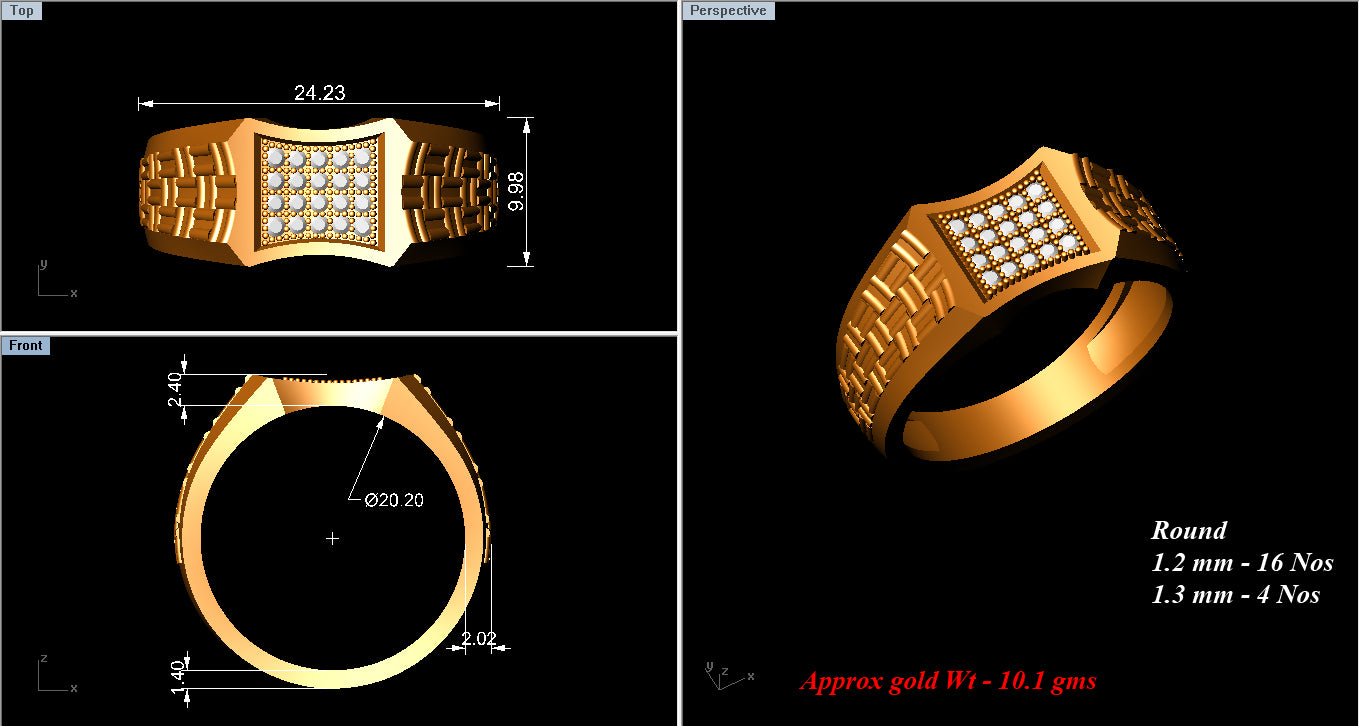
Task: Click the Z axis arrow in Front viewport gizmo
Action: pyautogui.click(x=39, y=672)
